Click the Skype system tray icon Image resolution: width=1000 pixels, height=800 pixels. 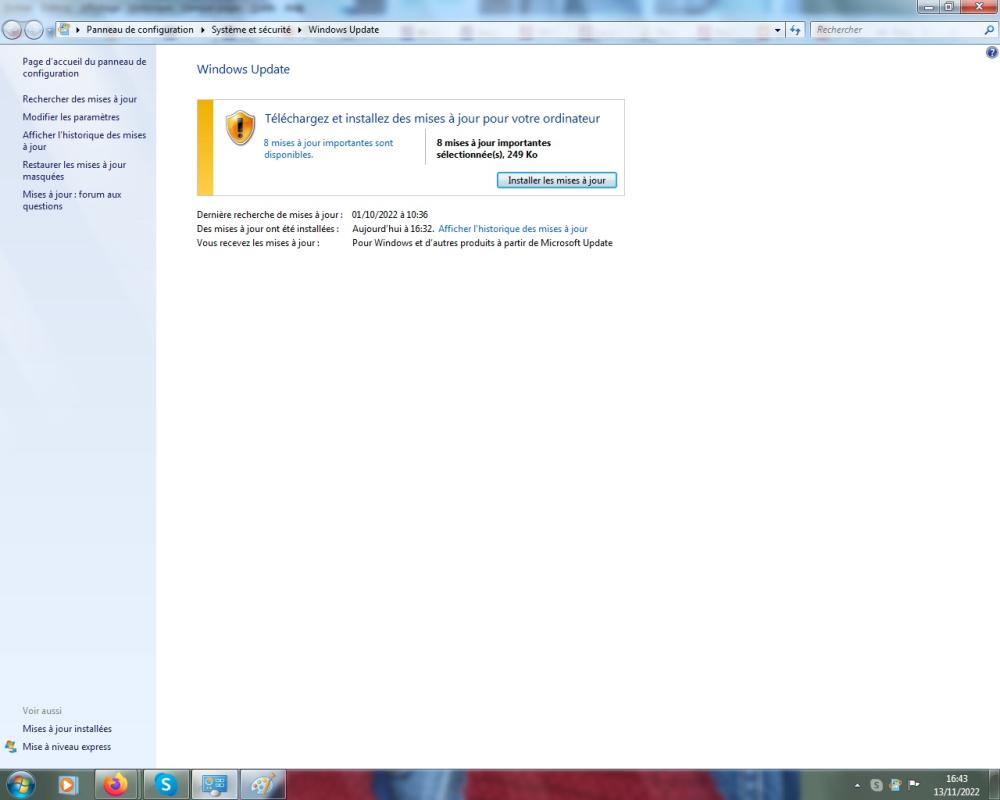click(x=876, y=785)
